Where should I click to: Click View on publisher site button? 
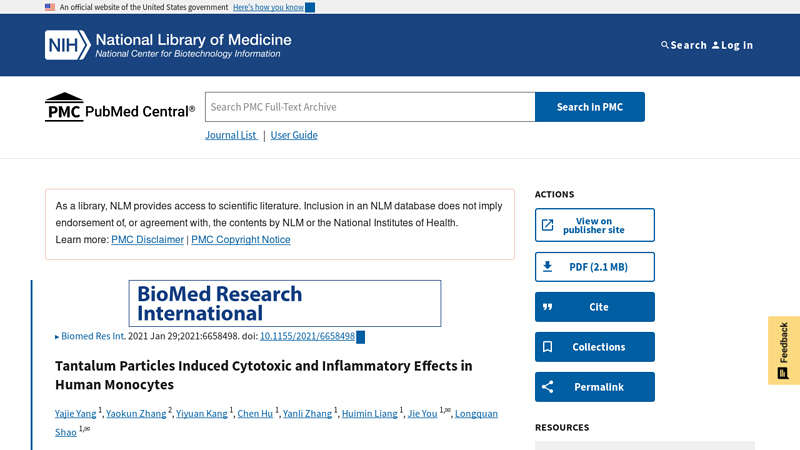[x=595, y=225]
